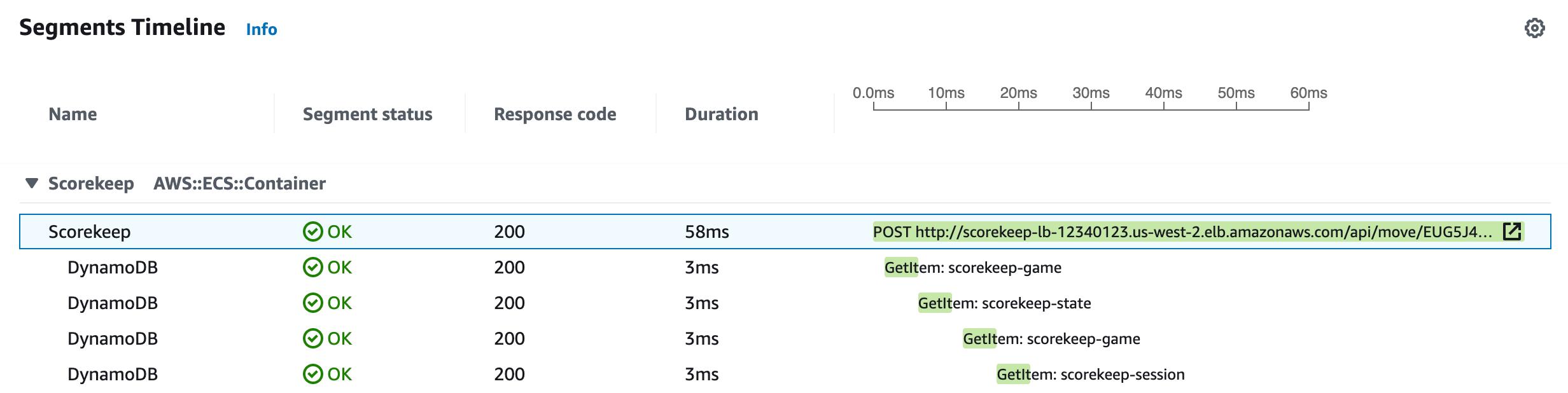Open the timeline settings gear icon
This screenshot has height=393, width=1568.
[x=1534, y=28]
